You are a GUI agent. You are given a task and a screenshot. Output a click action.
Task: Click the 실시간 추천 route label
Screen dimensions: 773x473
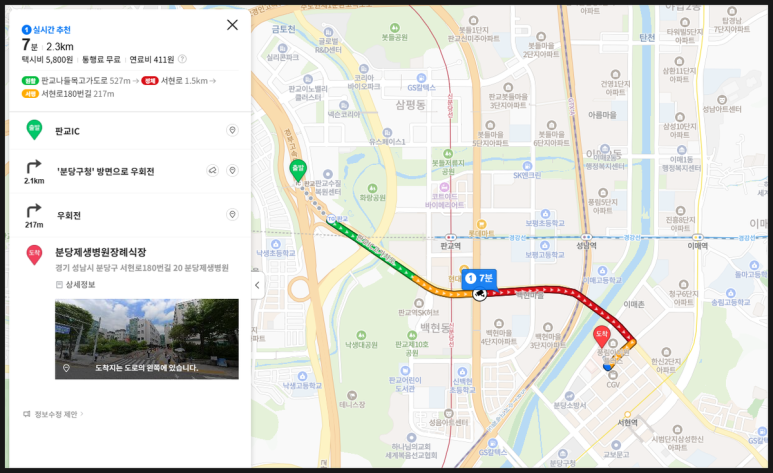(46, 30)
